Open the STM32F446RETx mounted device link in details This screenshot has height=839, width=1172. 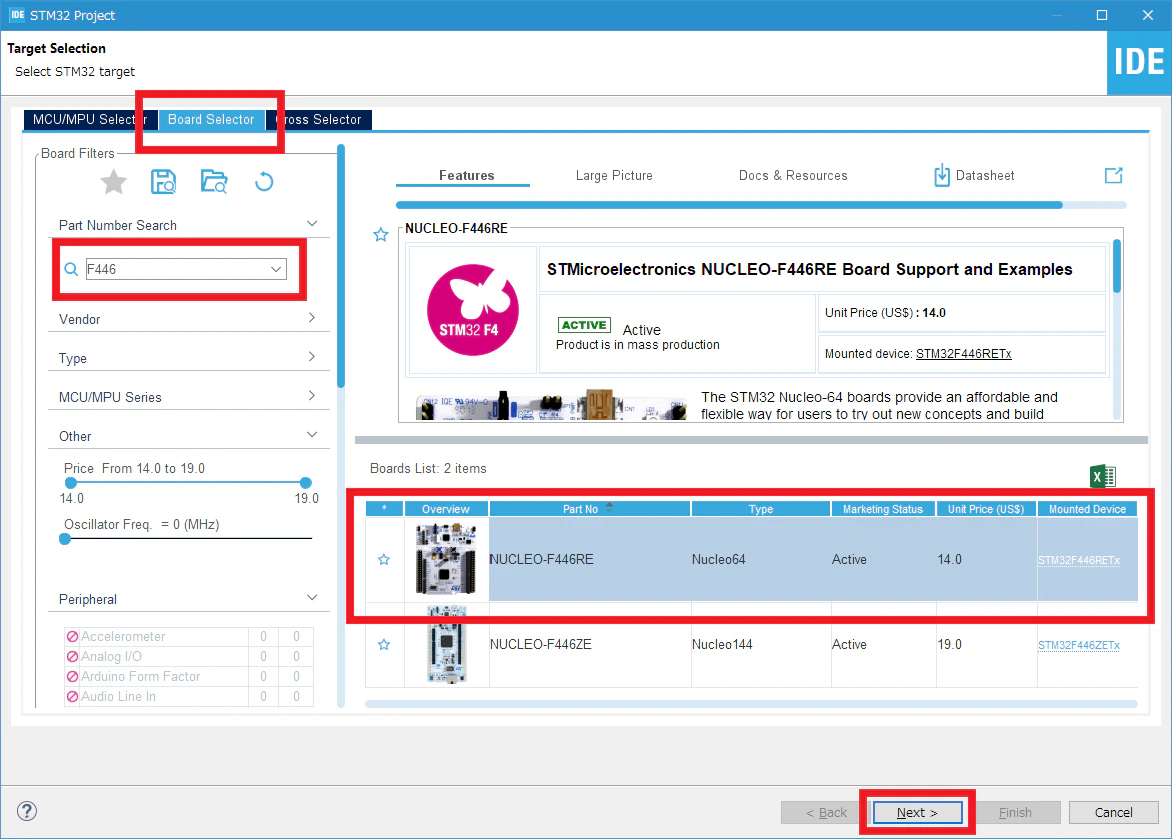coord(963,354)
